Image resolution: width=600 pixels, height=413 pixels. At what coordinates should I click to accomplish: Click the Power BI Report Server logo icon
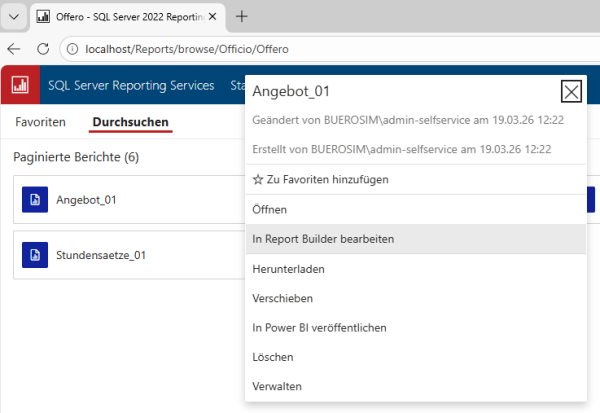tap(19, 85)
